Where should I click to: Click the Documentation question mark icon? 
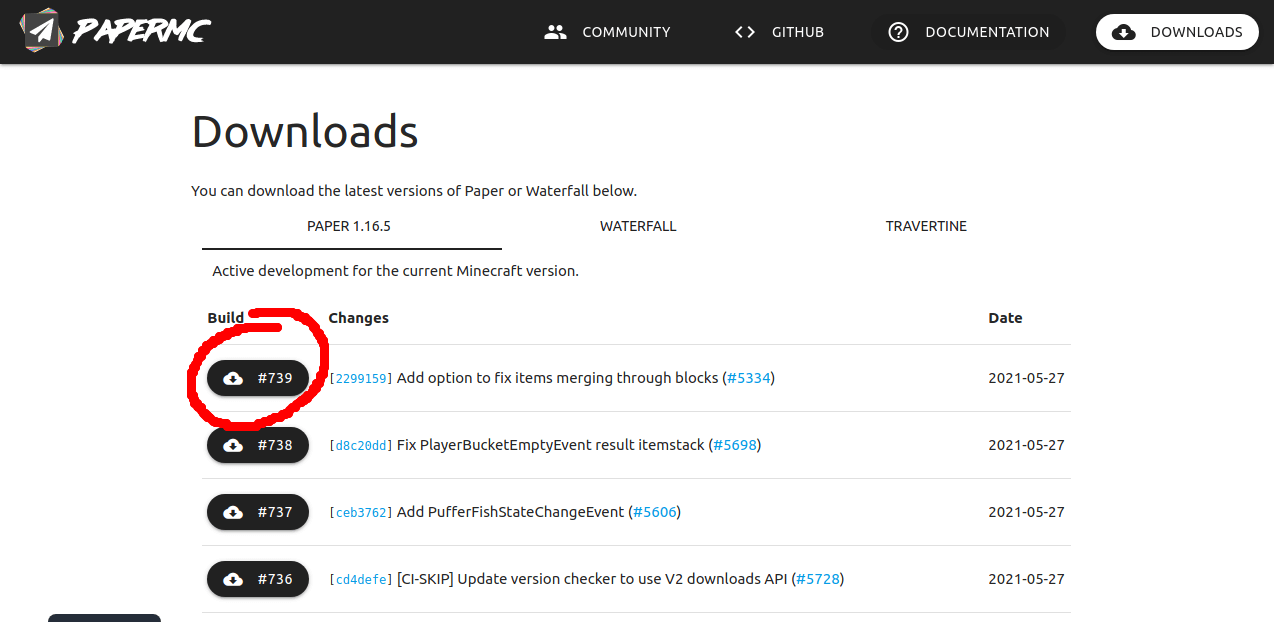(898, 32)
